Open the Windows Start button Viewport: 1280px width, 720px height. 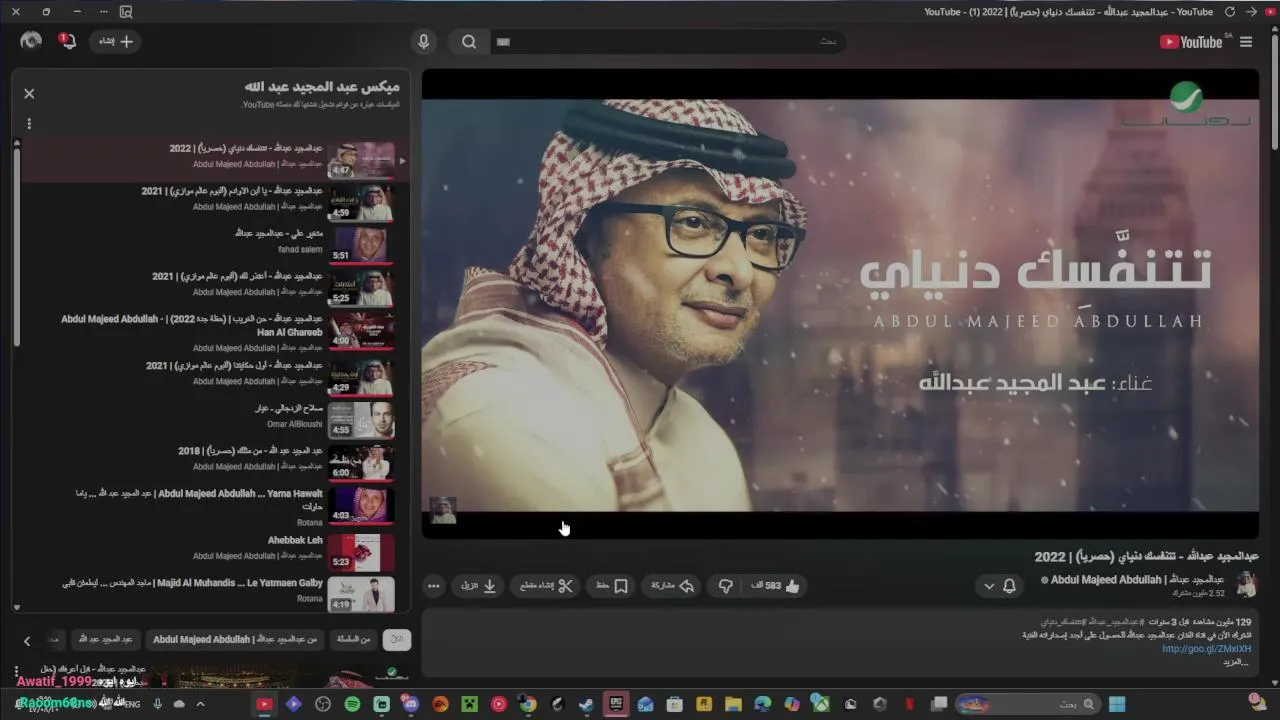(x=1117, y=704)
